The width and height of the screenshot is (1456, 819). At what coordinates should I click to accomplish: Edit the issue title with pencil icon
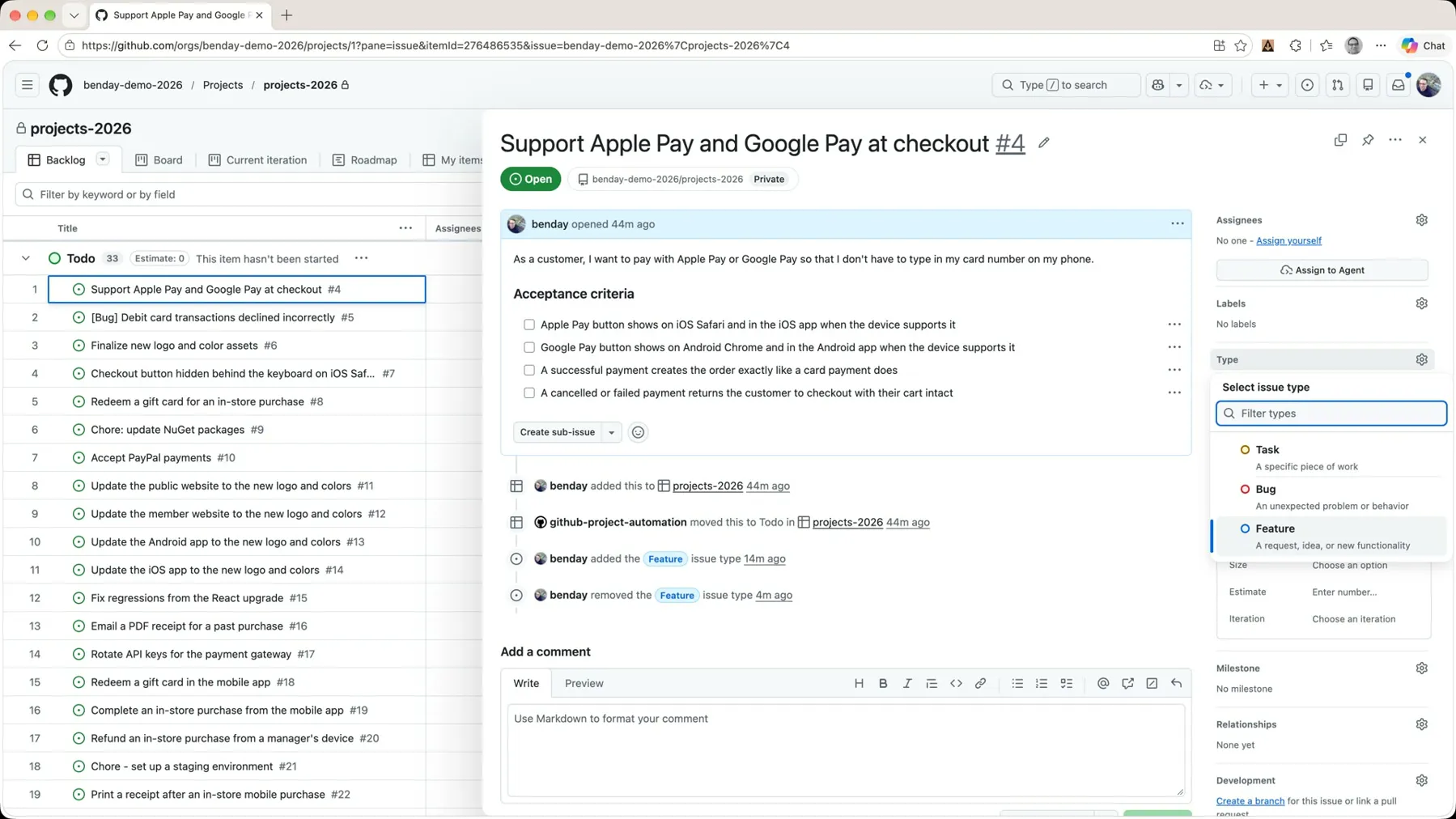1044,142
